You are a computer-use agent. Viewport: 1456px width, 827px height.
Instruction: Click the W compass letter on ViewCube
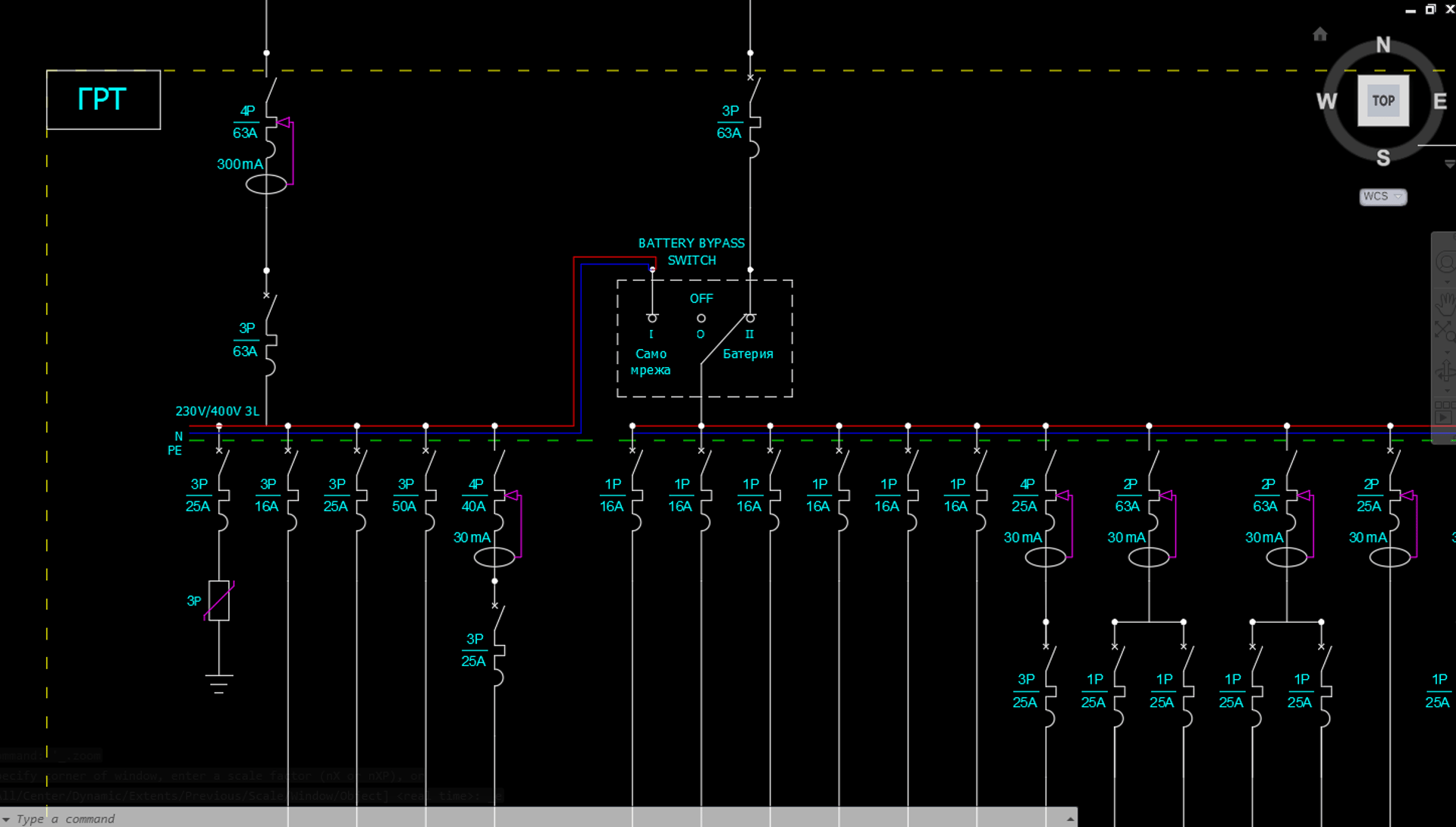coord(1326,101)
